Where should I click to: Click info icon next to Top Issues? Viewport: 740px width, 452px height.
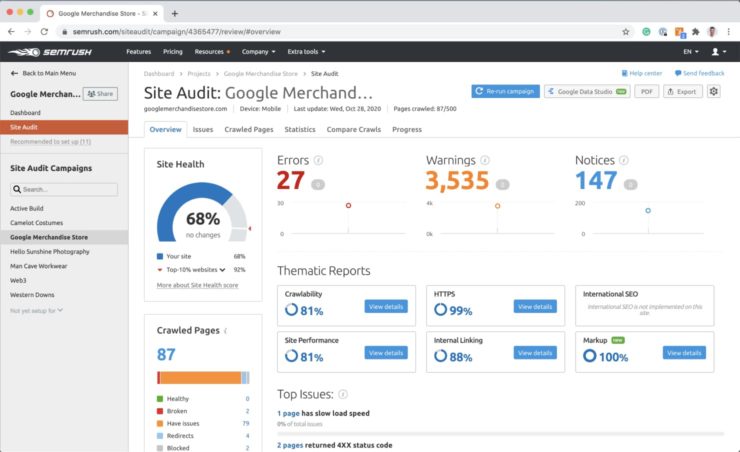click(x=343, y=394)
